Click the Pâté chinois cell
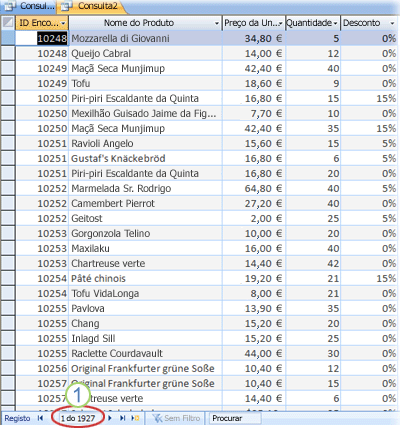400x428 pixels. 145,278
